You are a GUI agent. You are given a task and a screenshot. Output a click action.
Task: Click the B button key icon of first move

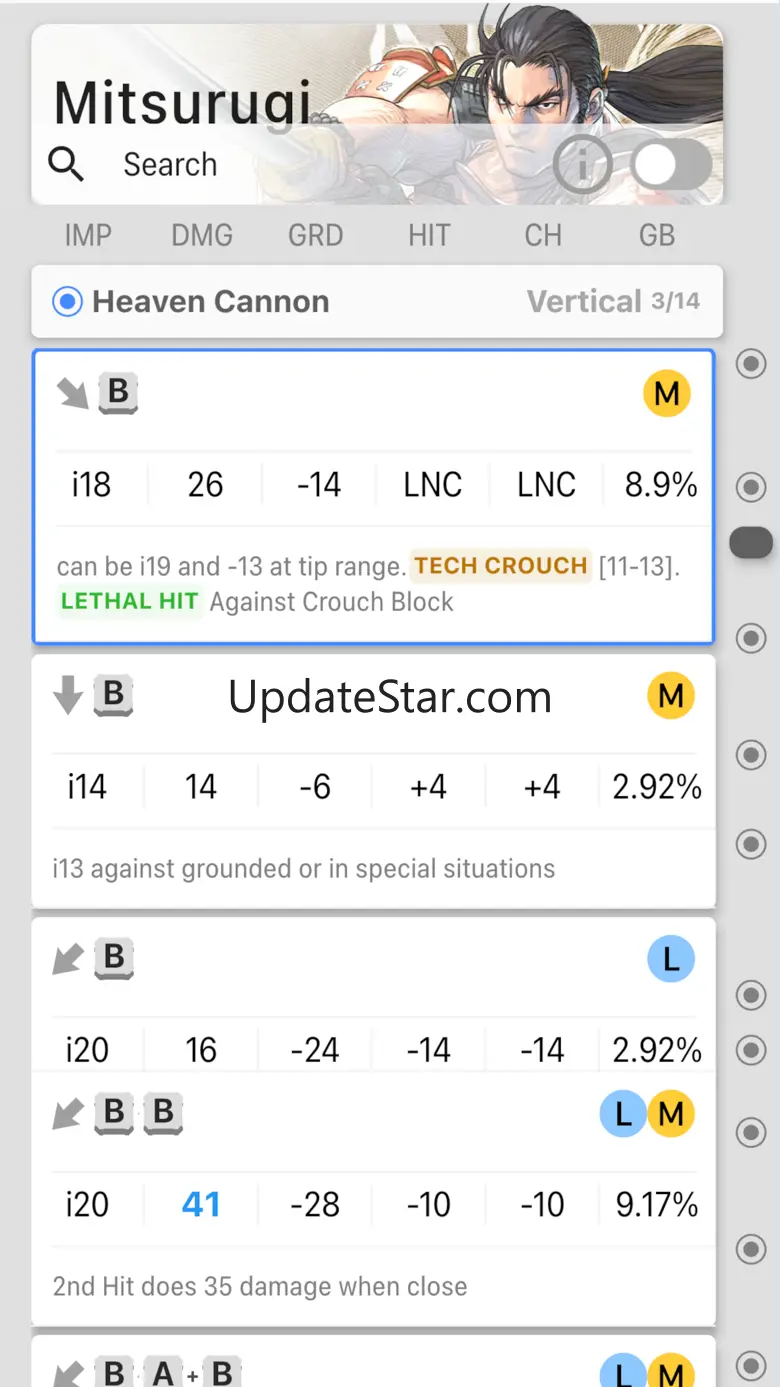click(x=118, y=393)
